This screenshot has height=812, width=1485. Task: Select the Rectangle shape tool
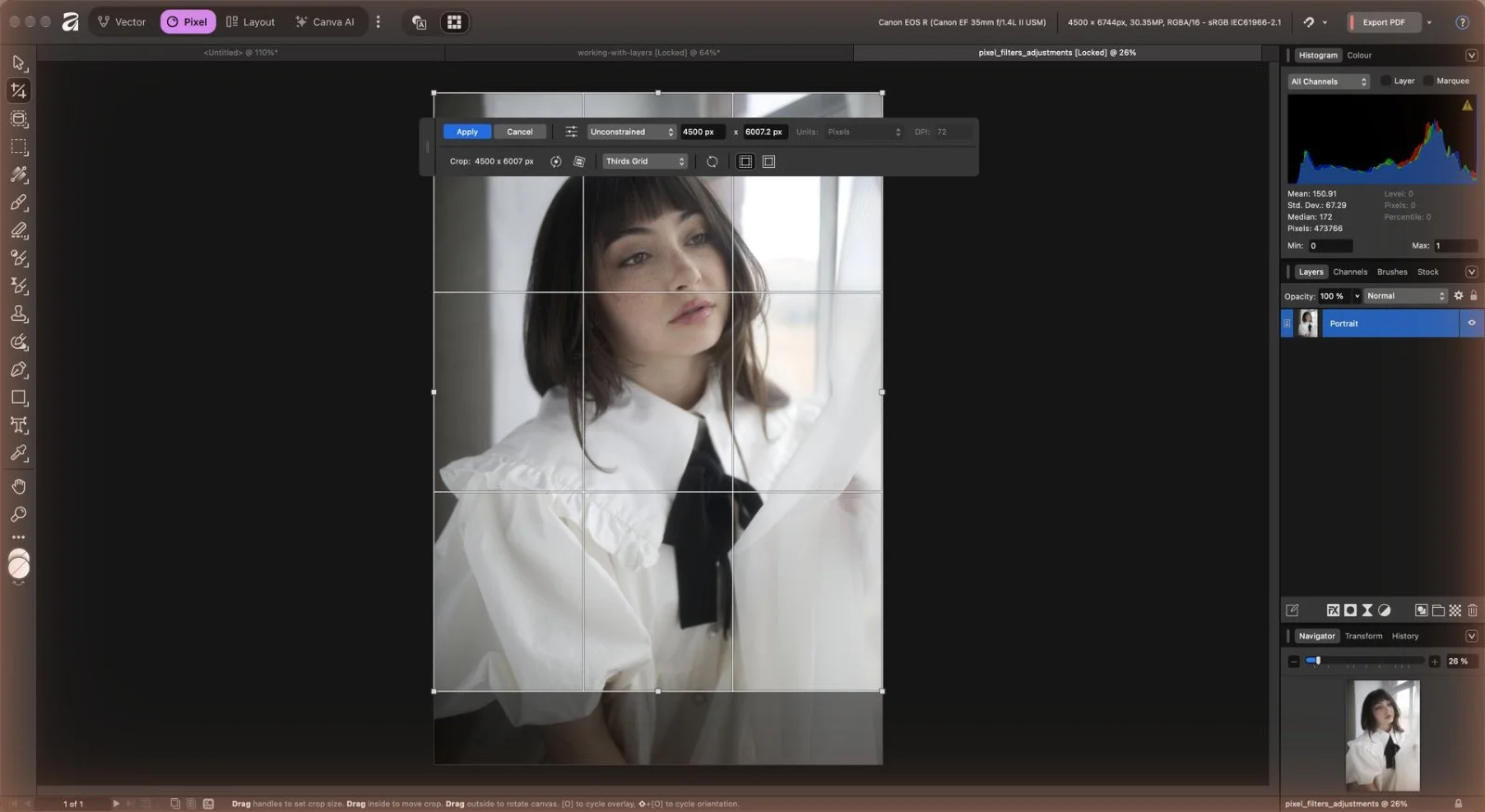click(19, 397)
